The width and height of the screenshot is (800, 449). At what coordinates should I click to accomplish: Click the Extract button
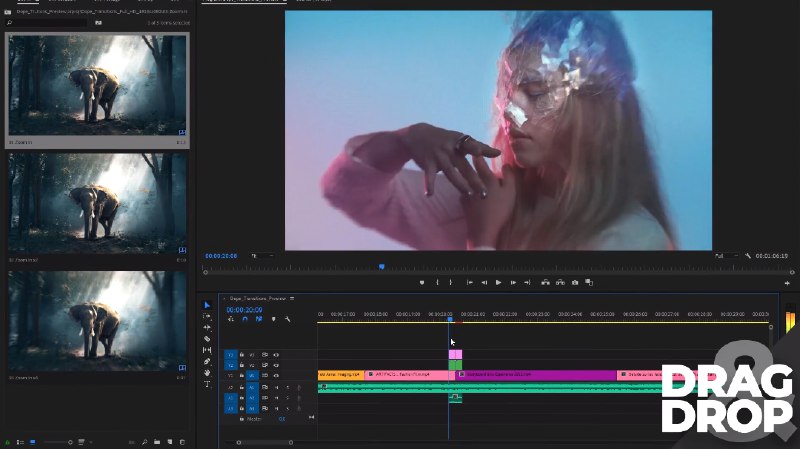pos(560,282)
